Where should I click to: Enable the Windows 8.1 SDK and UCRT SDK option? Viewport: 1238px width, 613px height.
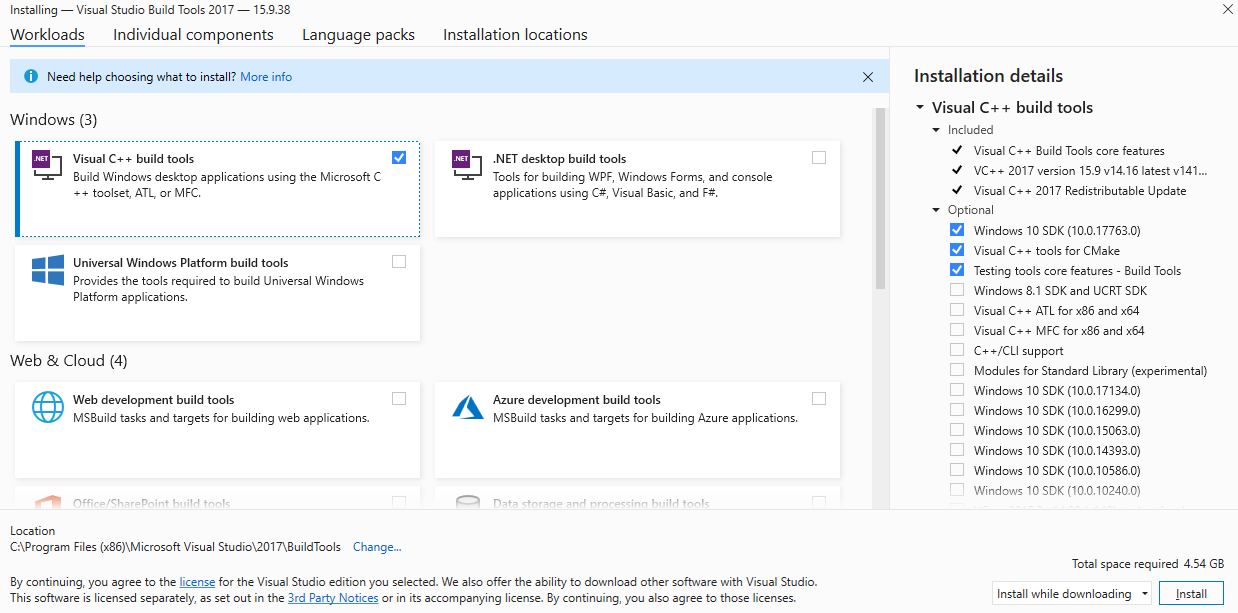[957, 291]
